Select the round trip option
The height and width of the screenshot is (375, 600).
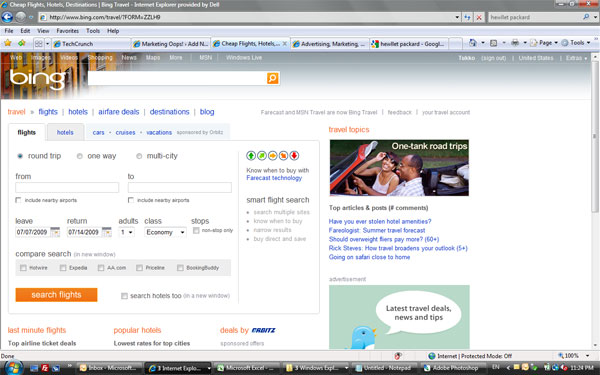(x=20, y=156)
